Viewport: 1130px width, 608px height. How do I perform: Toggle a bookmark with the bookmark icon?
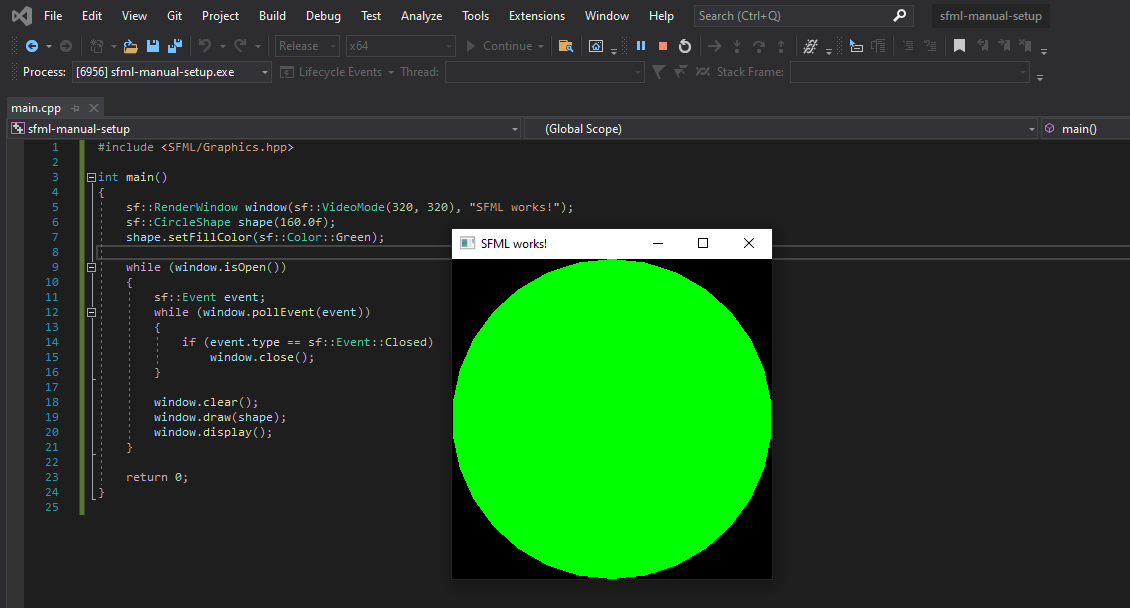click(x=960, y=45)
